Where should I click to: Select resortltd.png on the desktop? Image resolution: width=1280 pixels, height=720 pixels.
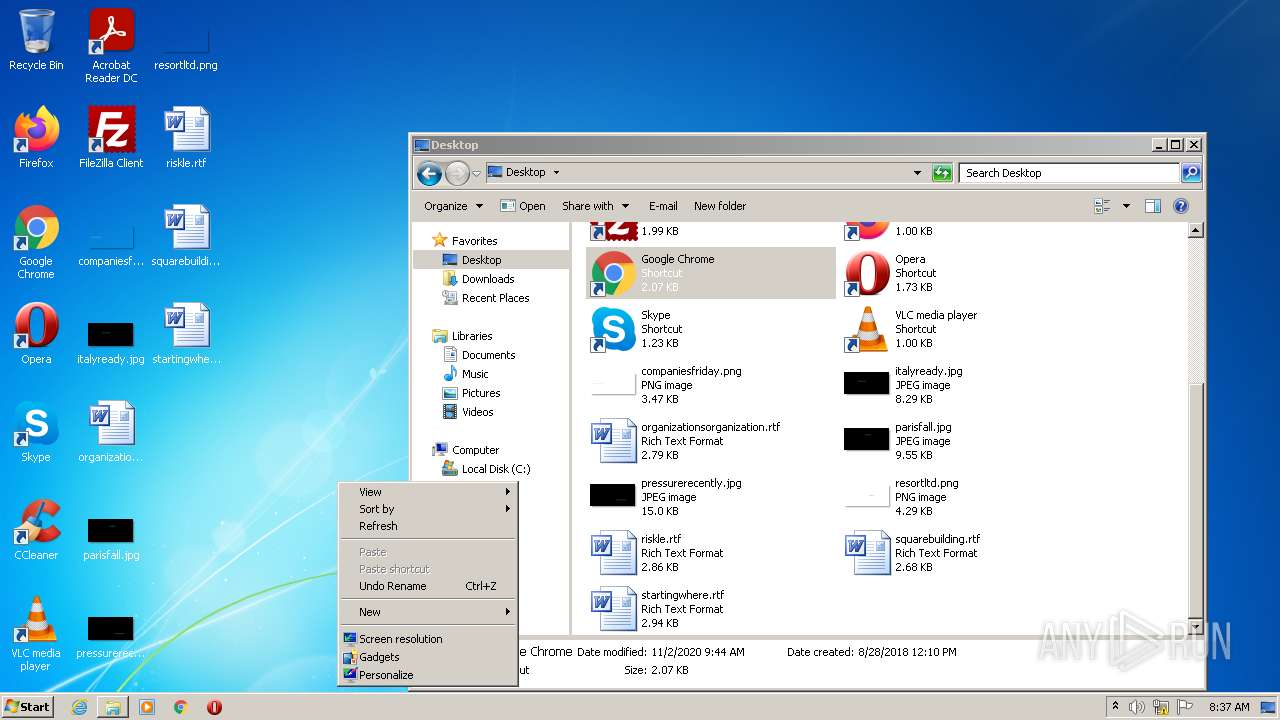pos(186,46)
